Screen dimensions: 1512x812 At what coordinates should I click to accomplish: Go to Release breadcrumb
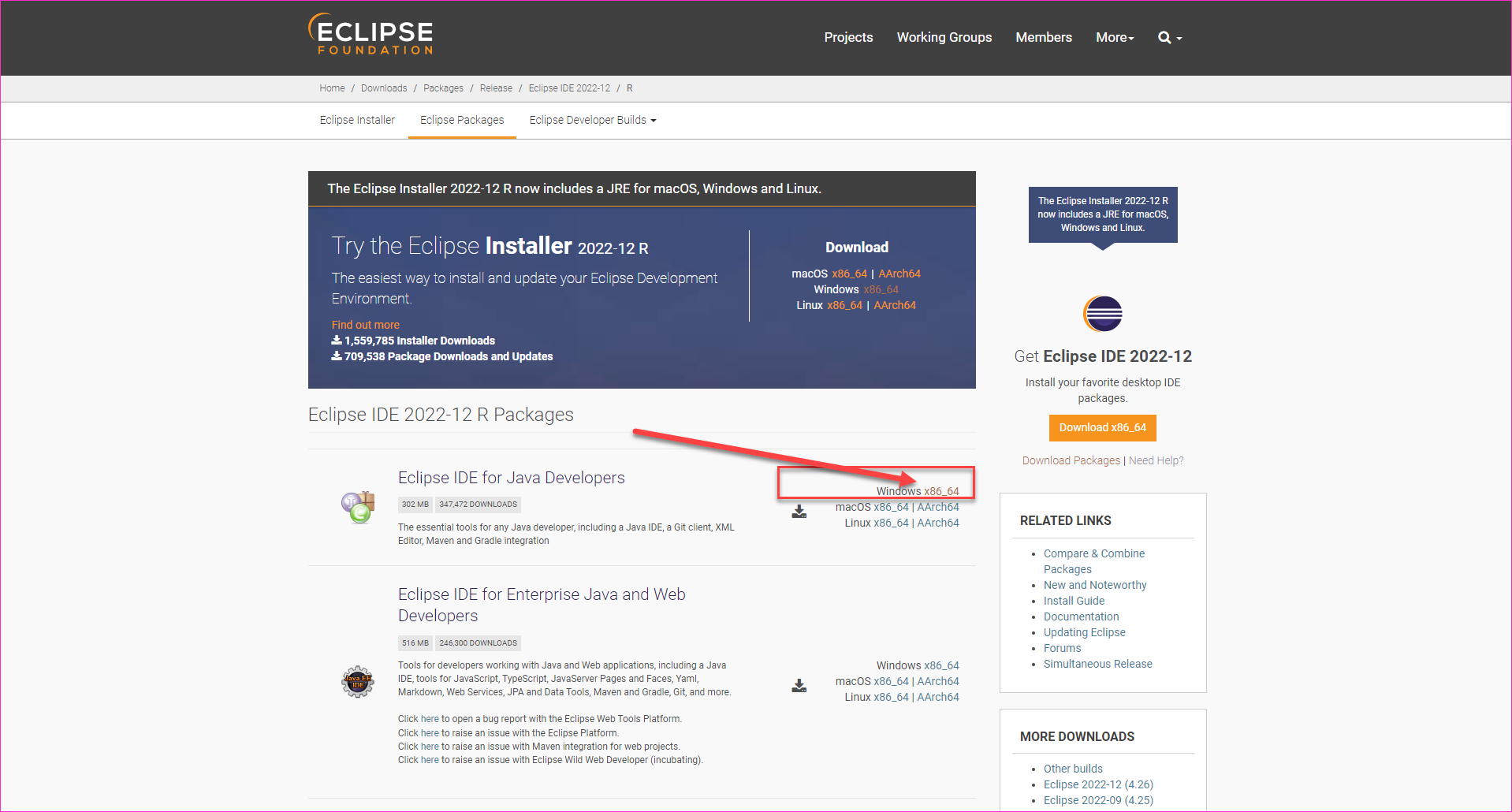click(496, 88)
